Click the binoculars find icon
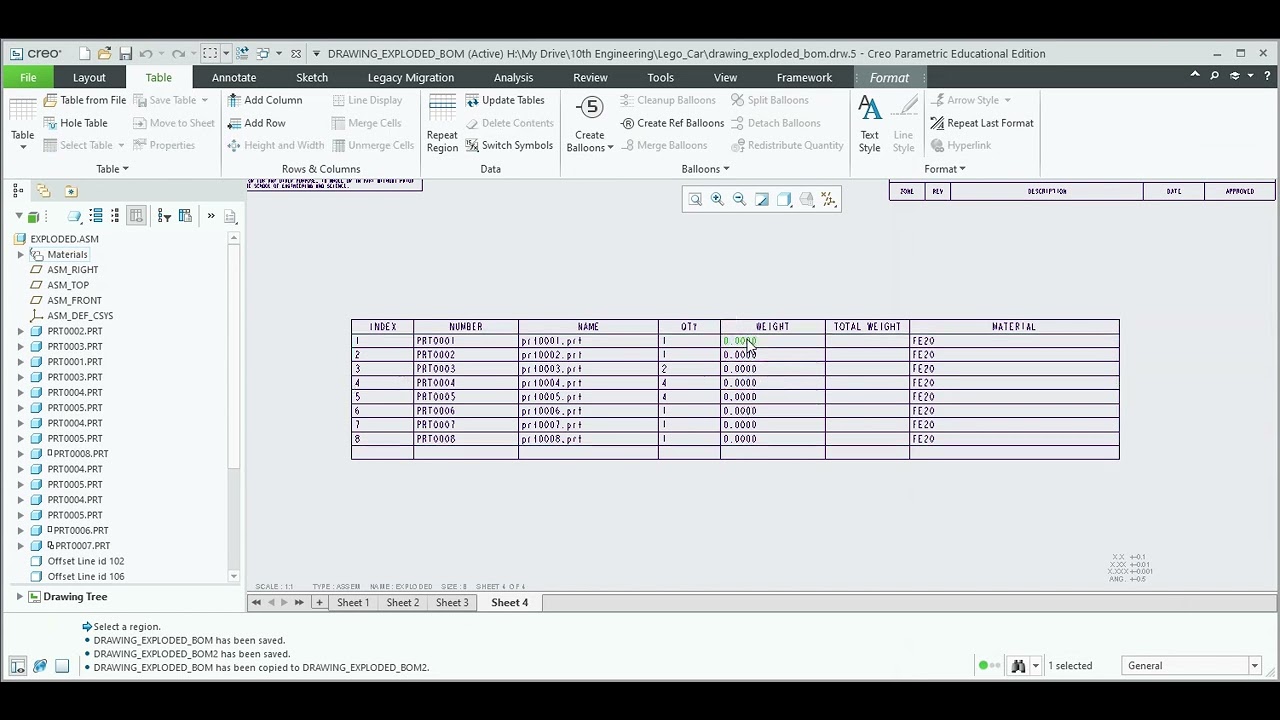1280x720 pixels. [1018, 666]
